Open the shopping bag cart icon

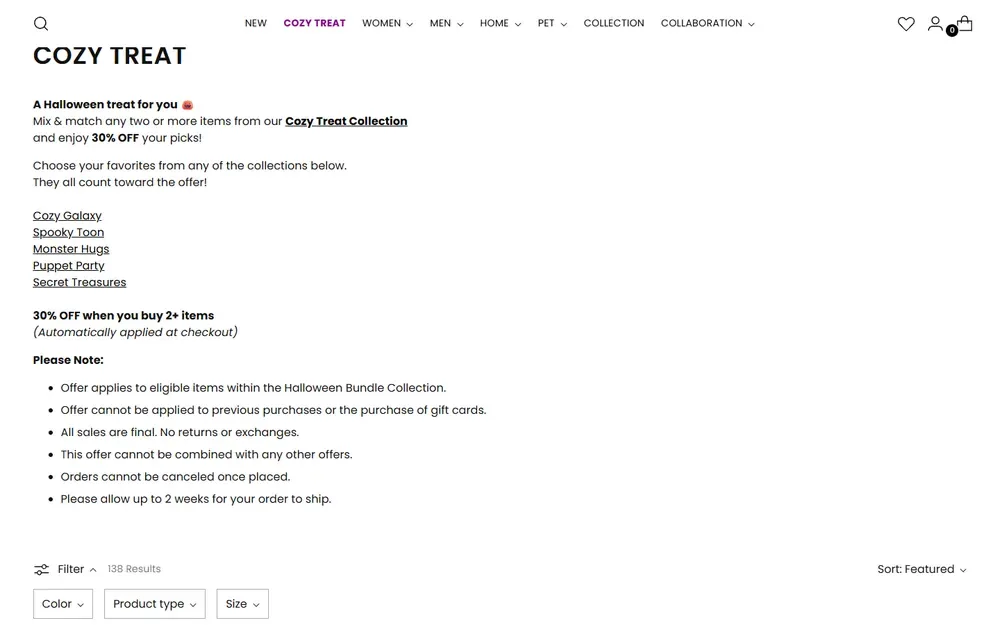click(x=965, y=24)
